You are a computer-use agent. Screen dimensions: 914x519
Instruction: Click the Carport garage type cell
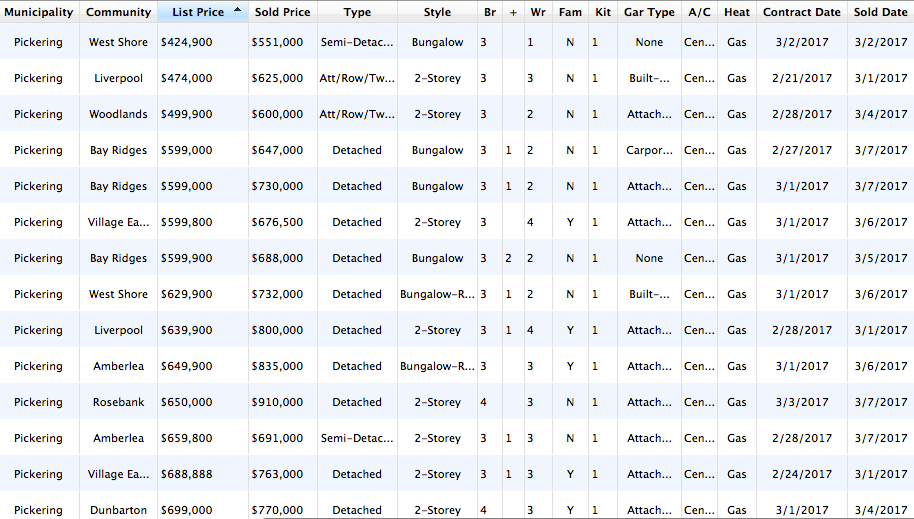click(x=649, y=151)
